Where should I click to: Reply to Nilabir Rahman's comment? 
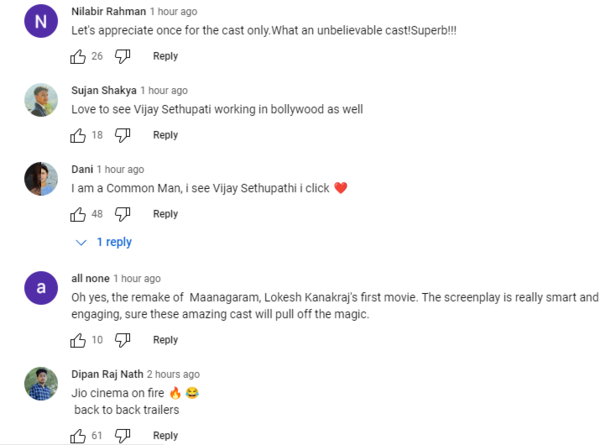pyautogui.click(x=165, y=56)
